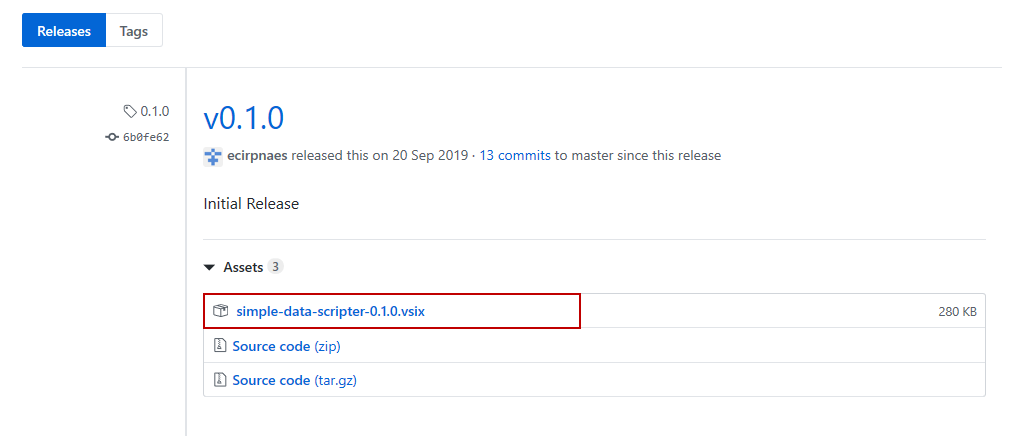This screenshot has height=436, width=1014.
Task: Click the Assets count badge showing 3
Action: point(276,267)
